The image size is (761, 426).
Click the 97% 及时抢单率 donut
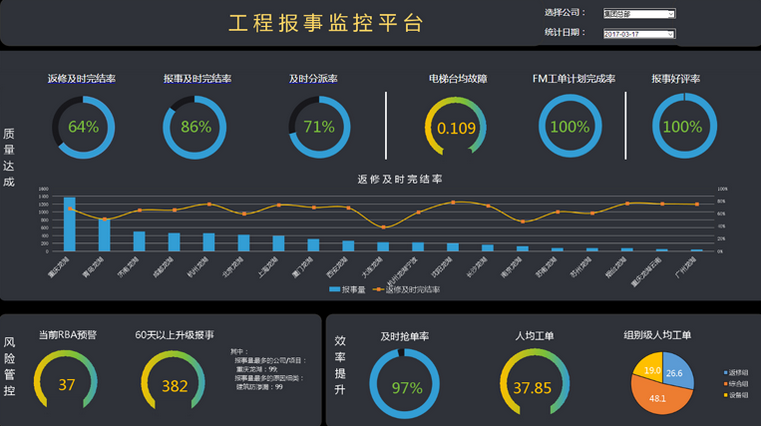[404, 384]
